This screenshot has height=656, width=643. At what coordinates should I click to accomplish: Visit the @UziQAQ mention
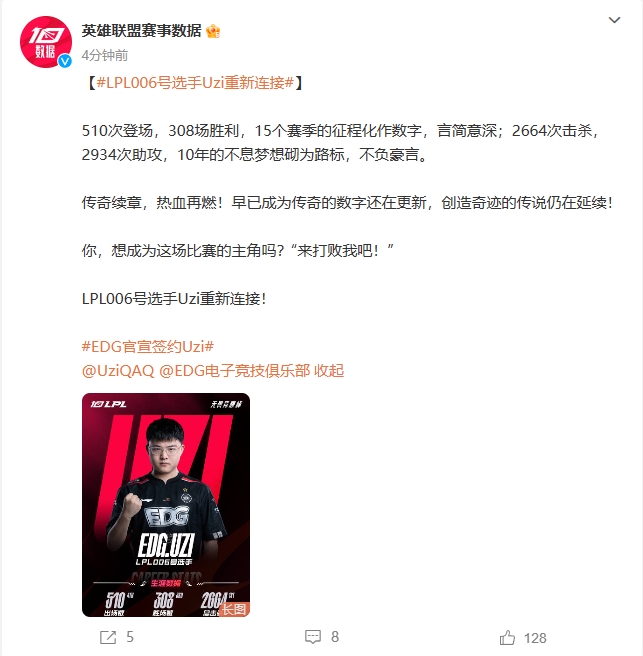[x=118, y=371]
